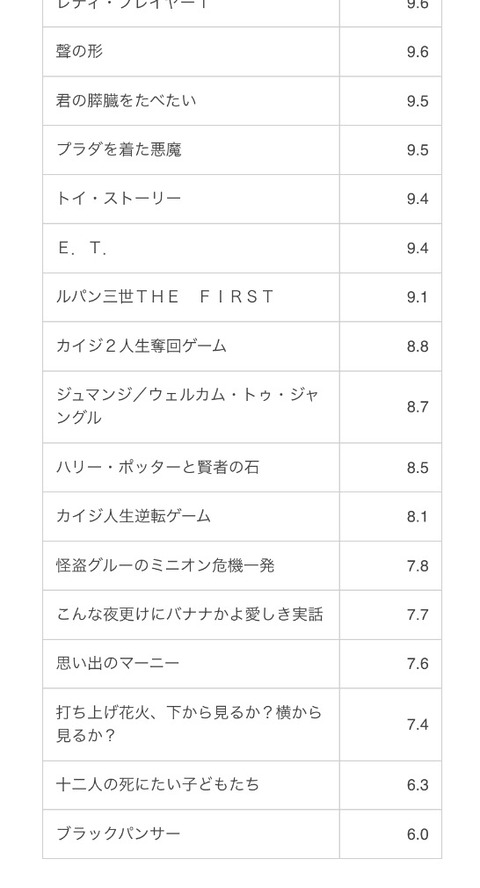
Task: Click 思い出のマーニー title cell
Action: pos(191,664)
